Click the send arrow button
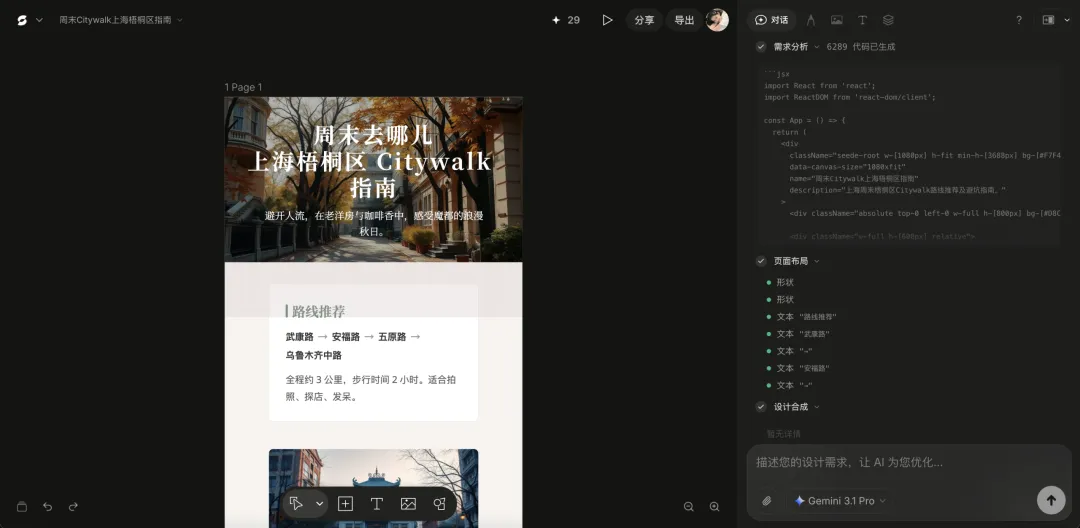Viewport: 1080px width, 528px height. (1050, 500)
